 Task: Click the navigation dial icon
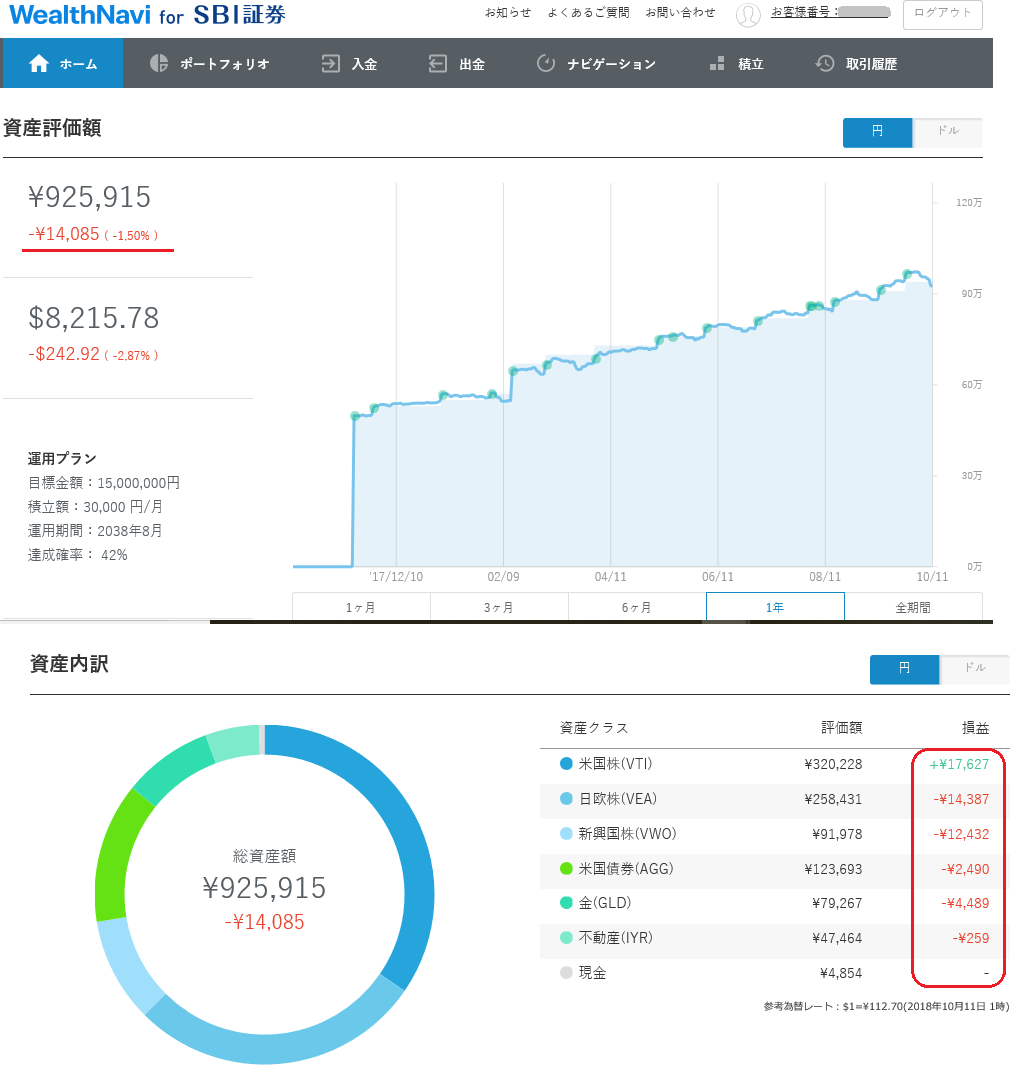click(546, 63)
